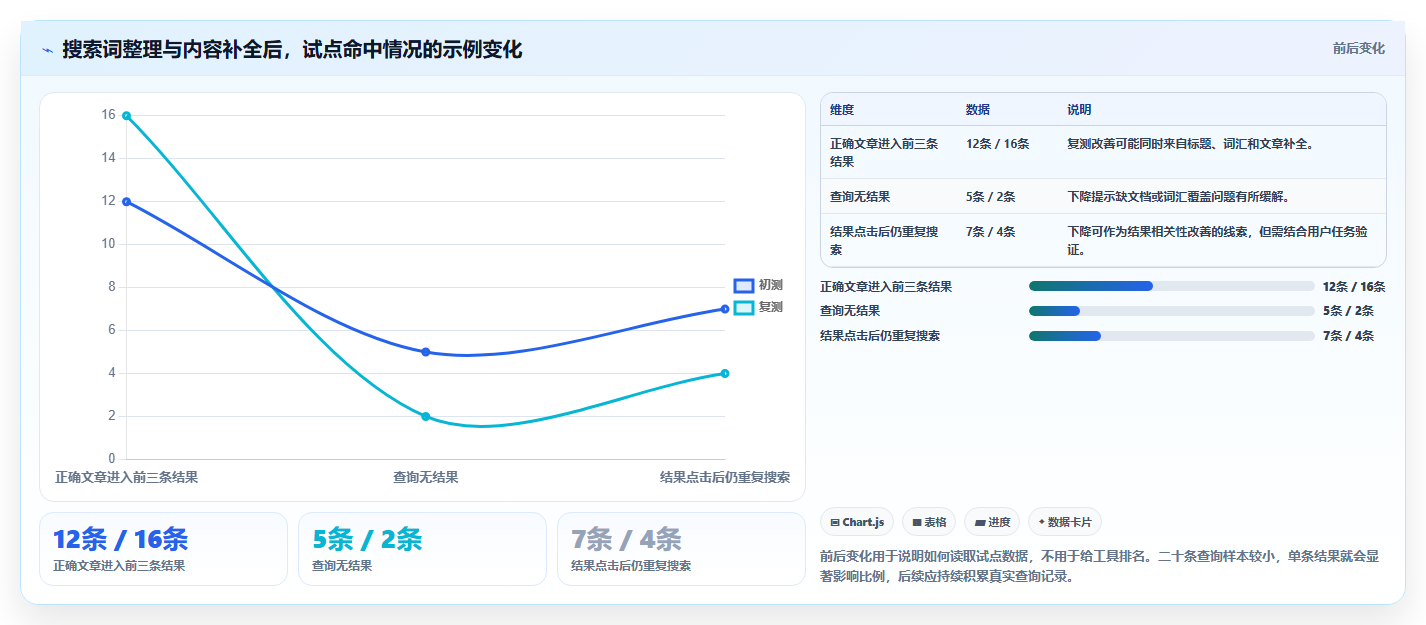
Task: Click x-axis label 查询无结果 on chart
Action: [426, 477]
